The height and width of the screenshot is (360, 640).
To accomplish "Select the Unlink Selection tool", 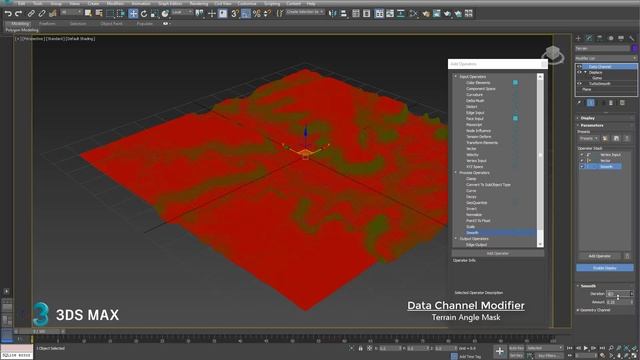I will pyautogui.click(x=42, y=13).
